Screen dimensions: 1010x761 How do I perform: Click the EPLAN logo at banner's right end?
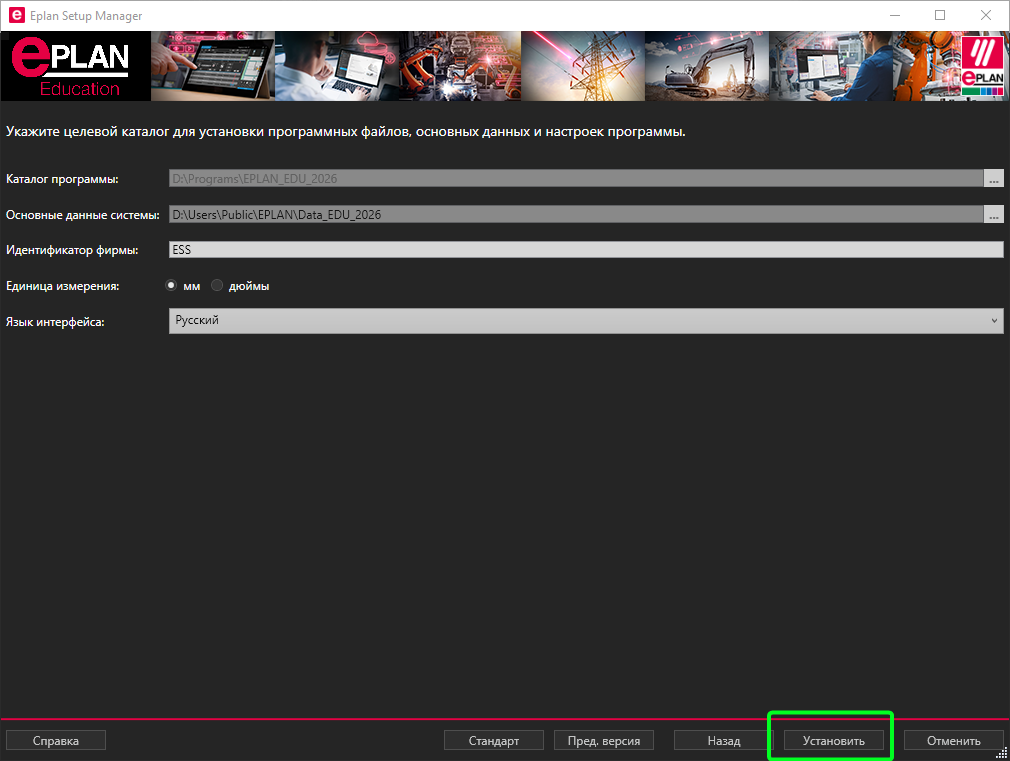pyautogui.click(x=982, y=65)
